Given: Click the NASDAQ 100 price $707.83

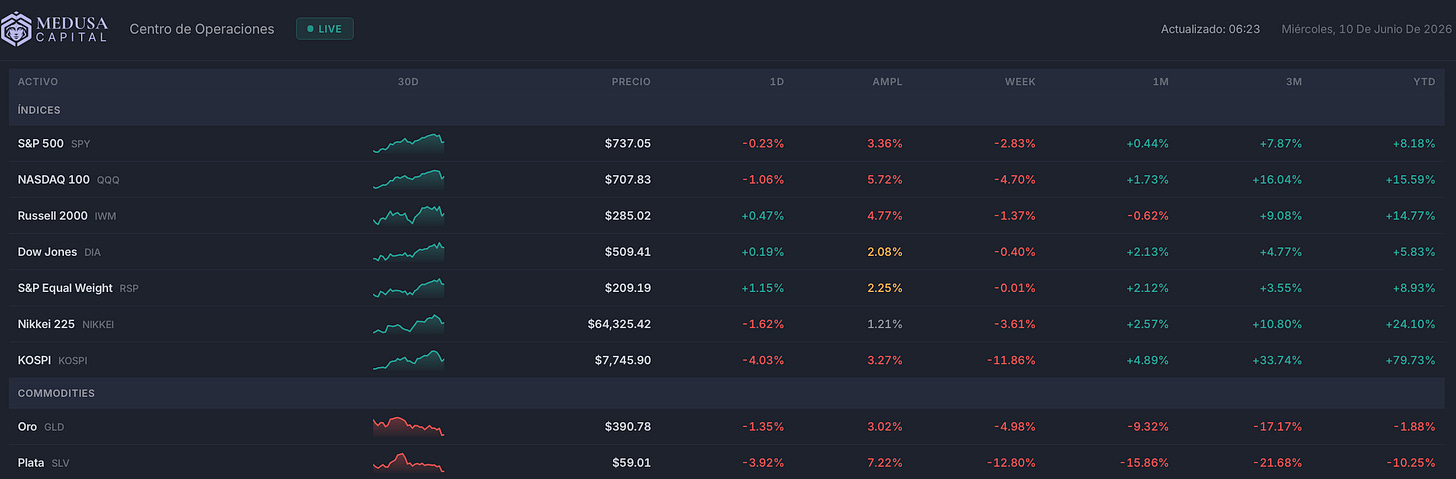Looking at the screenshot, I should (628, 179).
